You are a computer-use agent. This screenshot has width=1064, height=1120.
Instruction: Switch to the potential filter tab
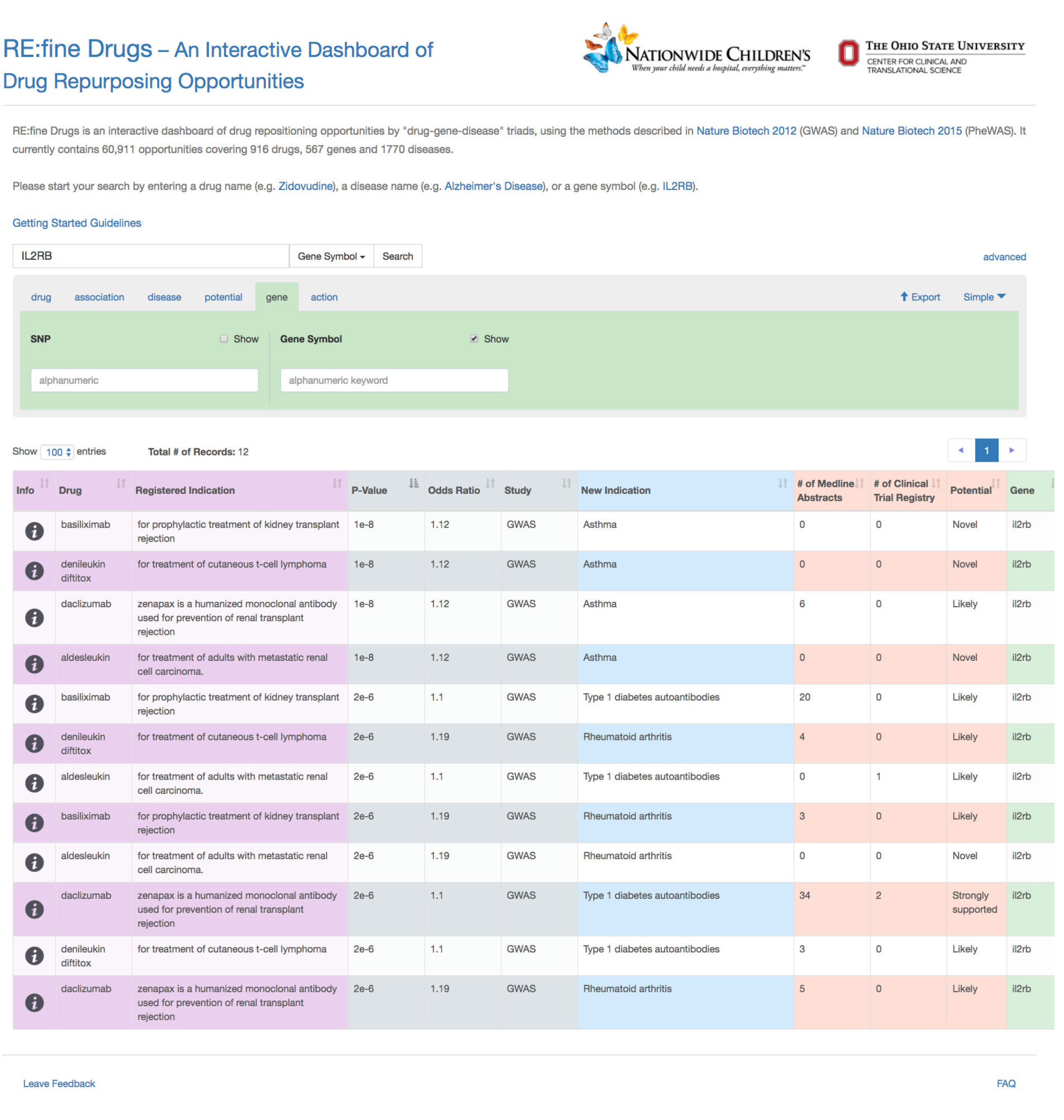point(223,297)
